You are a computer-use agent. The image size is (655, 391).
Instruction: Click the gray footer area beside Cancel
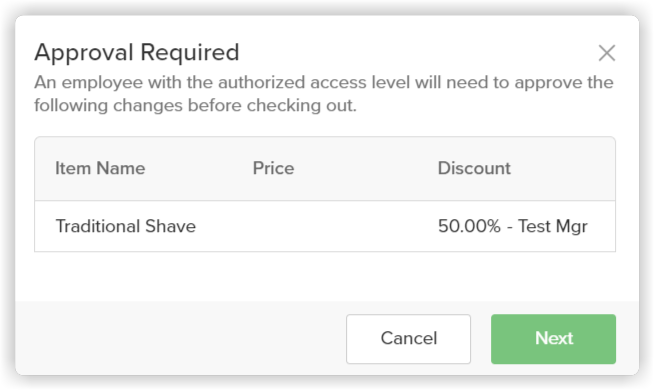pos(180,339)
